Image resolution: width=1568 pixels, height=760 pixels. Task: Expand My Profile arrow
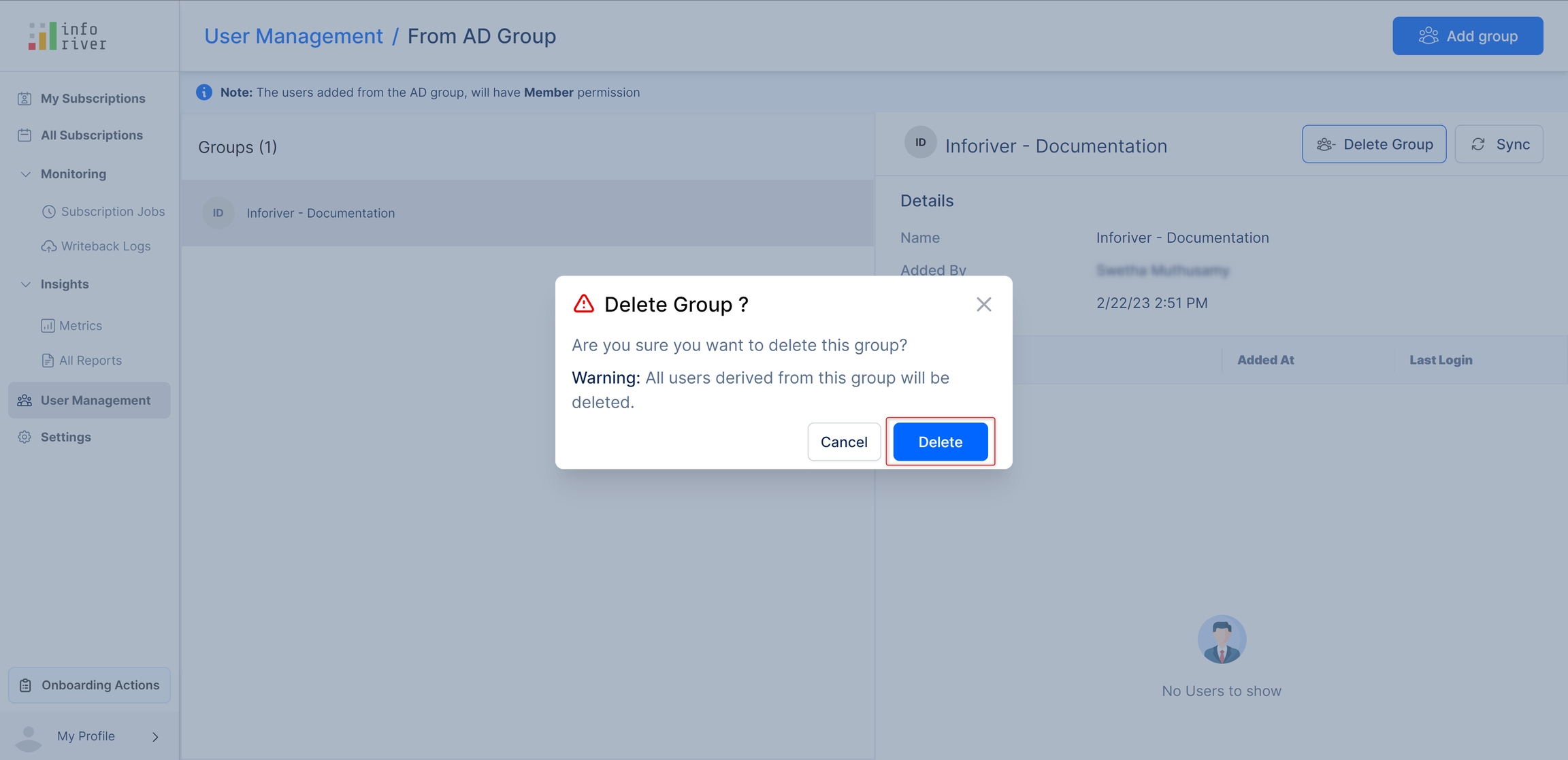click(155, 737)
